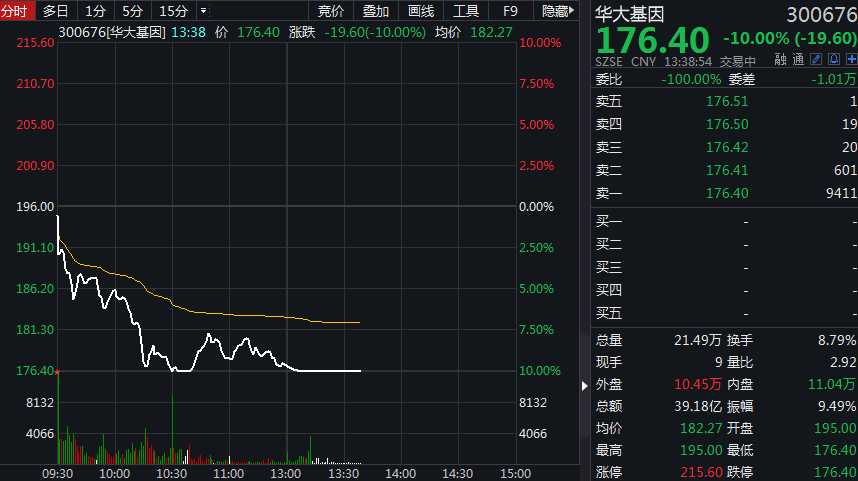
Task: Click the stock code 300676
Action: pos(821,15)
